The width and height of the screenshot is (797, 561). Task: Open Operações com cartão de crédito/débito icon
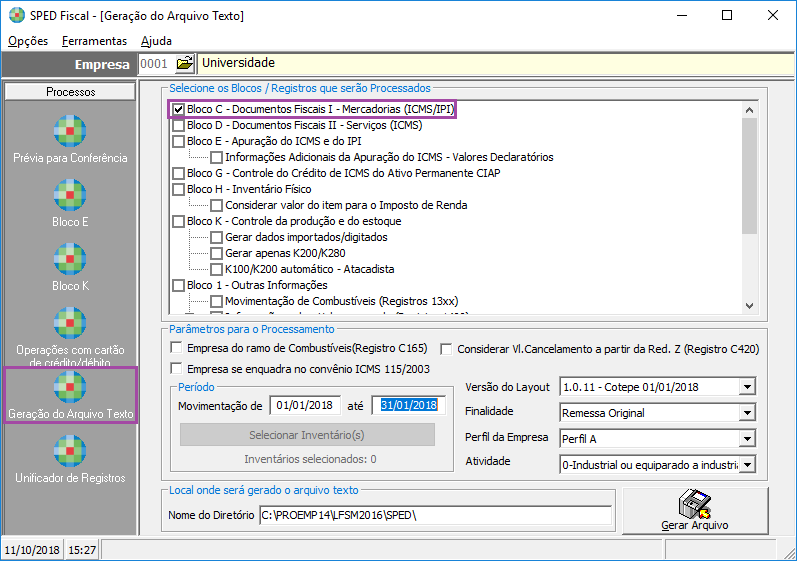pos(70,323)
